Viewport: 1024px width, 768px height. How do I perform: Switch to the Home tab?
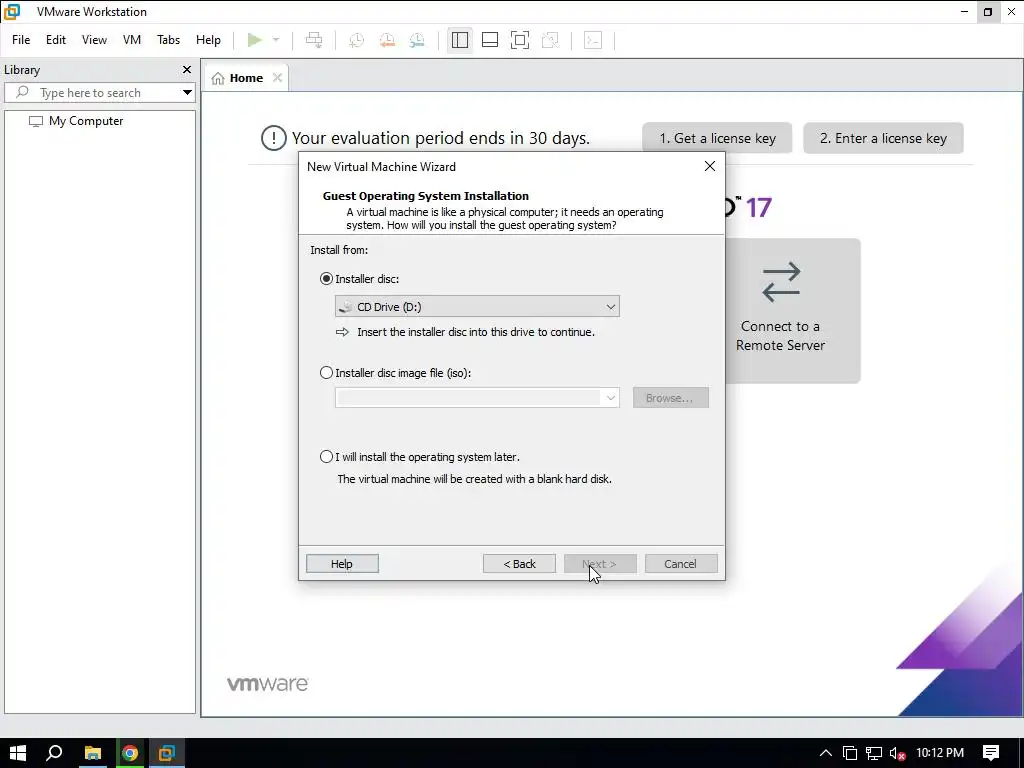(x=246, y=78)
